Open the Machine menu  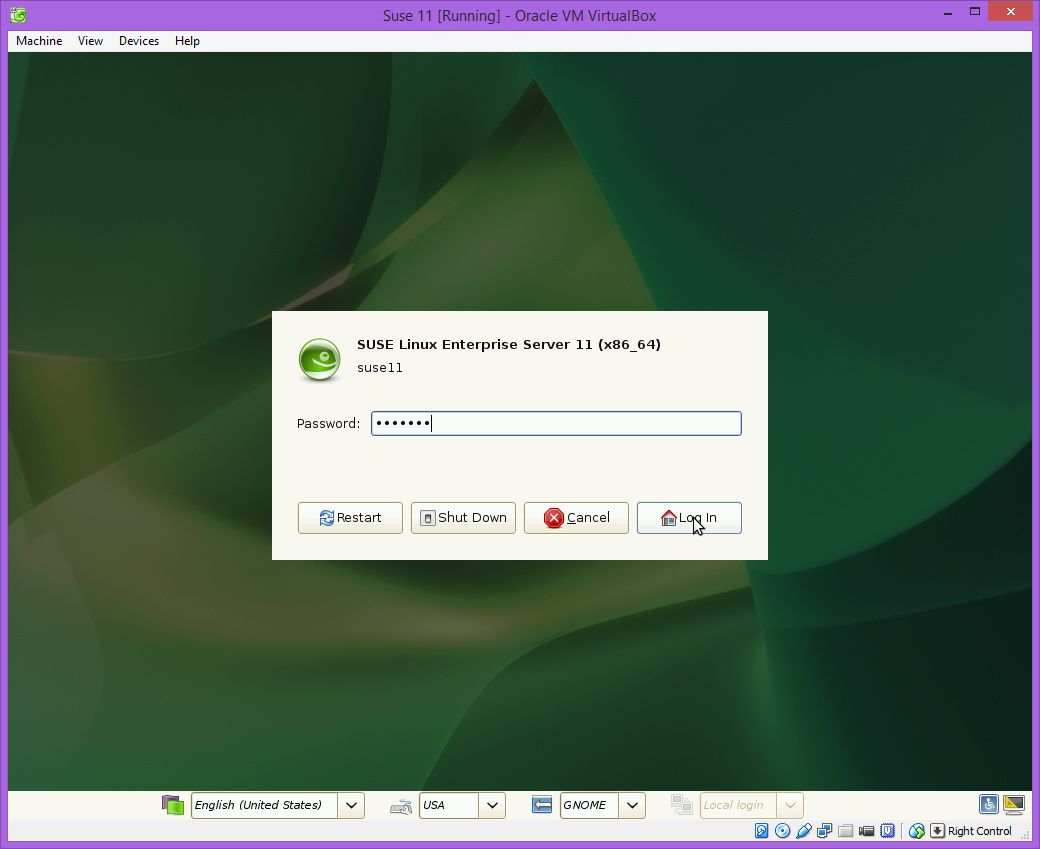(x=39, y=40)
